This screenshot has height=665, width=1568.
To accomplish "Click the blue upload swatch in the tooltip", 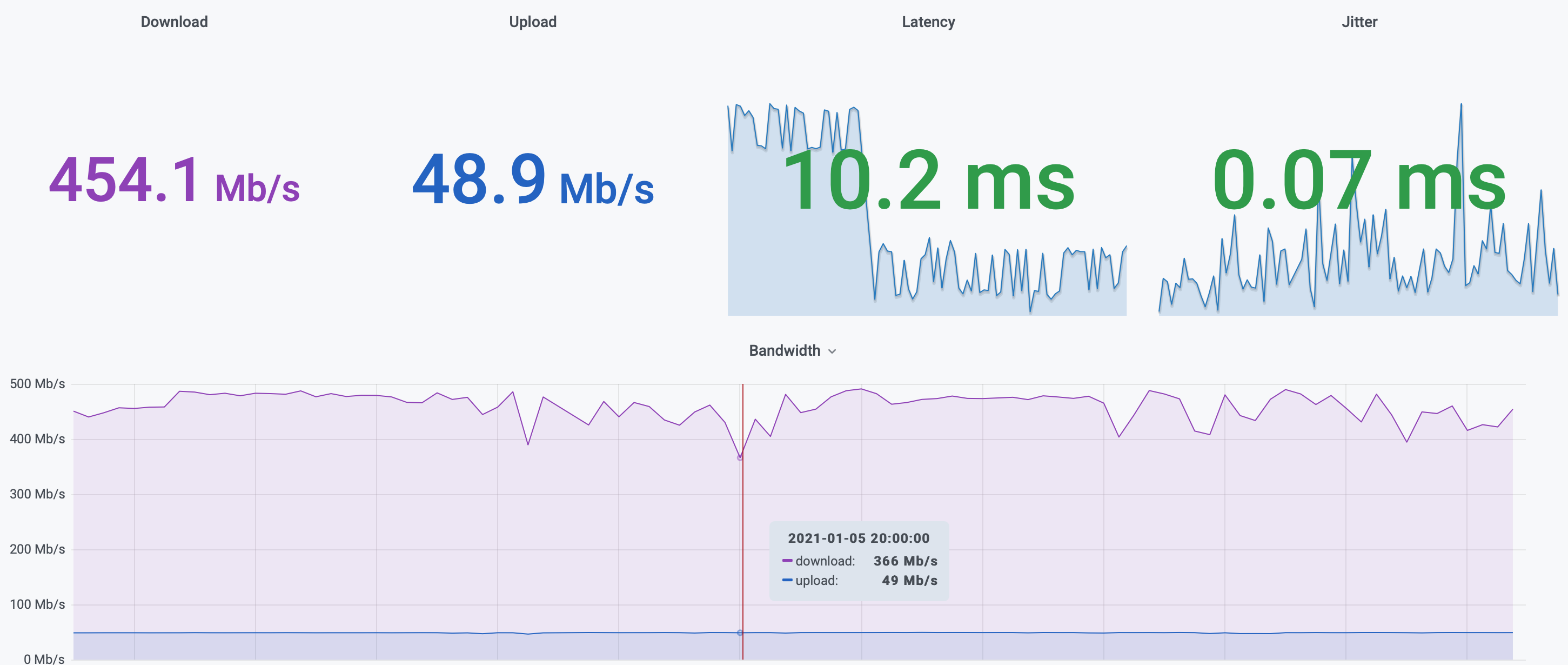I will tap(787, 580).
